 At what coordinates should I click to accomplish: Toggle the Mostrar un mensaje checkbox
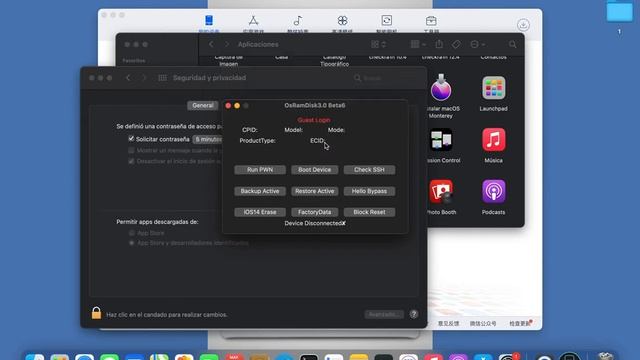[131, 150]
